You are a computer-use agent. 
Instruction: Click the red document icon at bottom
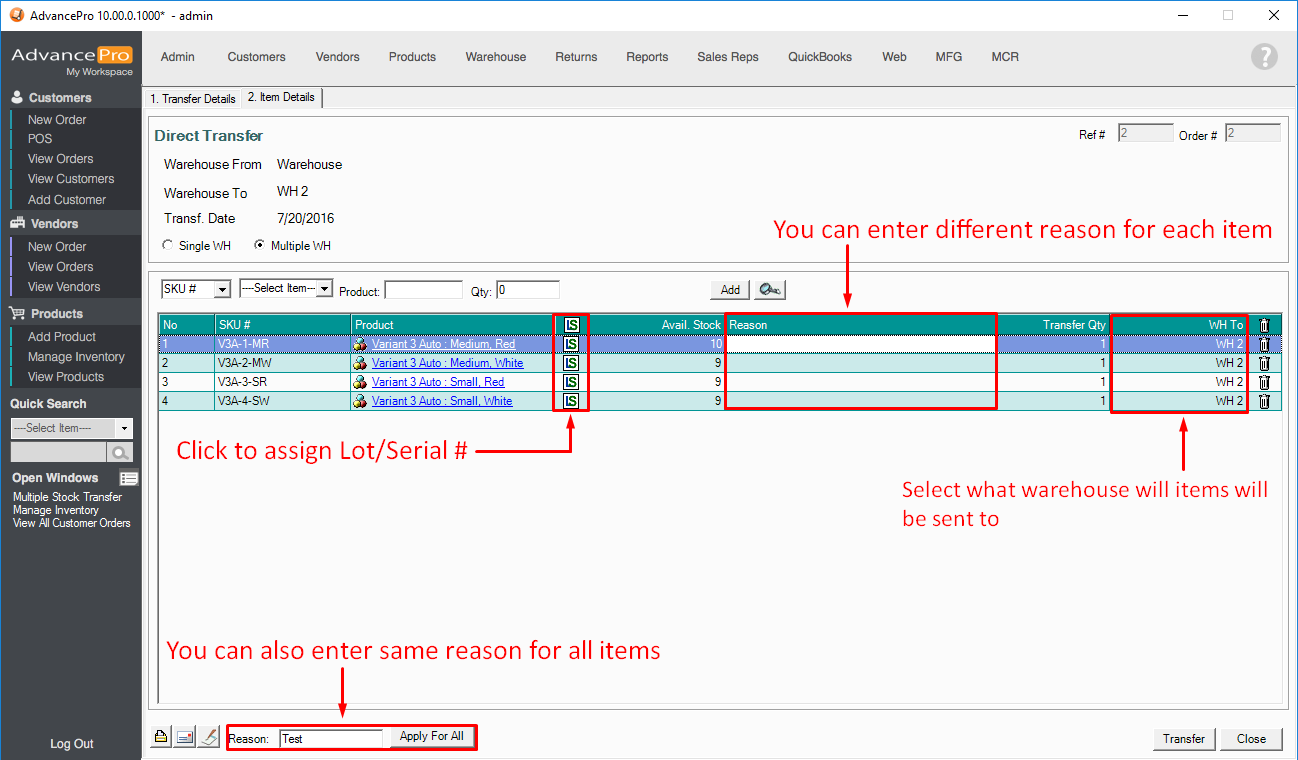[x=185, y=738]
